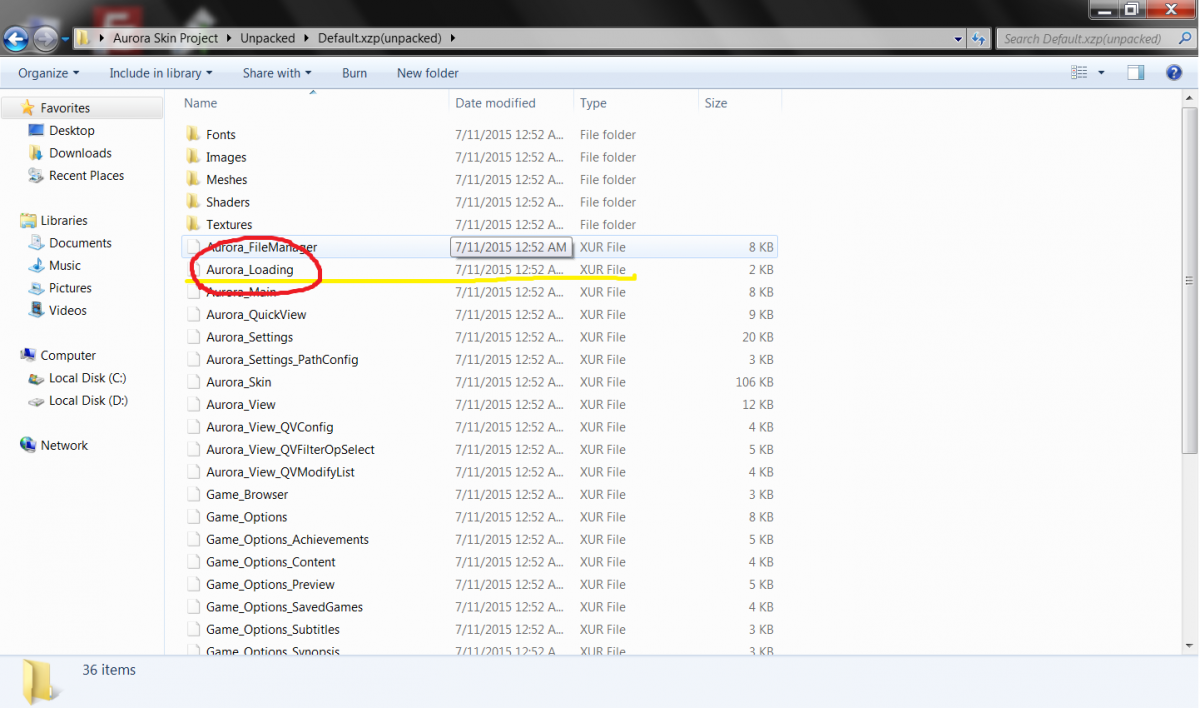Image resolution: width=1200 pixels, height=708 pixels.
Task: Select the Favorites star icon in navigation pane
Action: [27, 108]
